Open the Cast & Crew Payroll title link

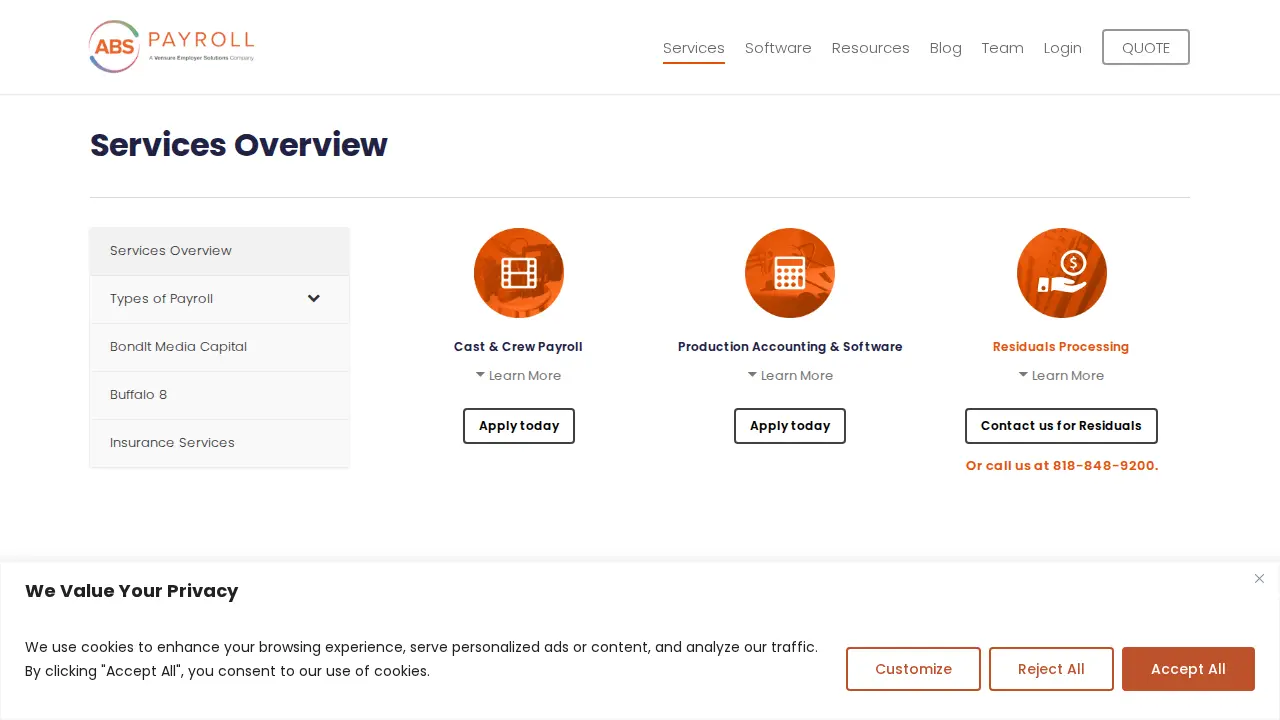[518, 347]
